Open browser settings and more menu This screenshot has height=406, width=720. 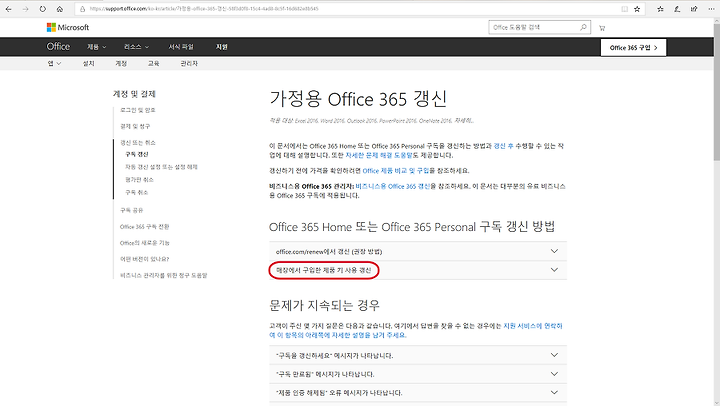(711, 9)
